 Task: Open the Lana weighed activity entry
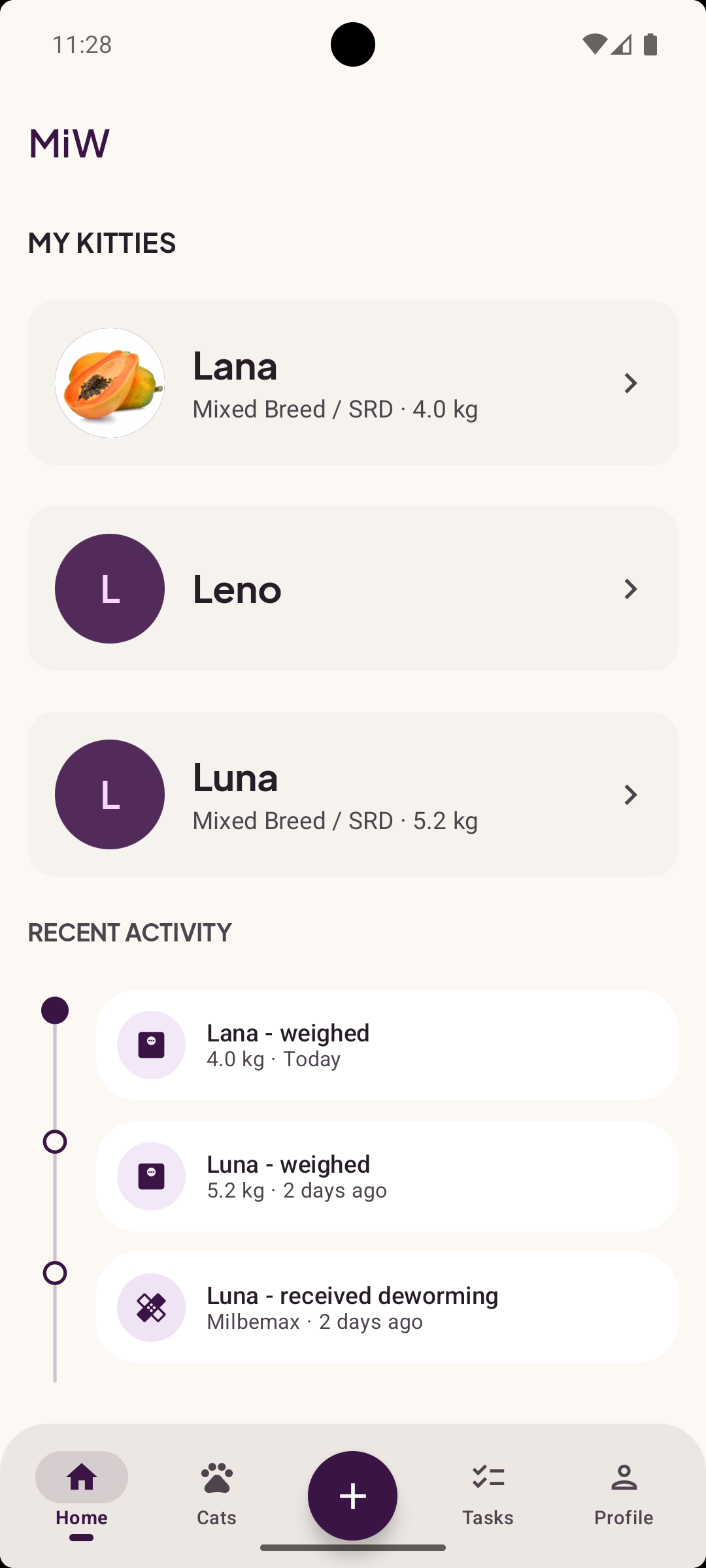click(x=405, y=1045)
